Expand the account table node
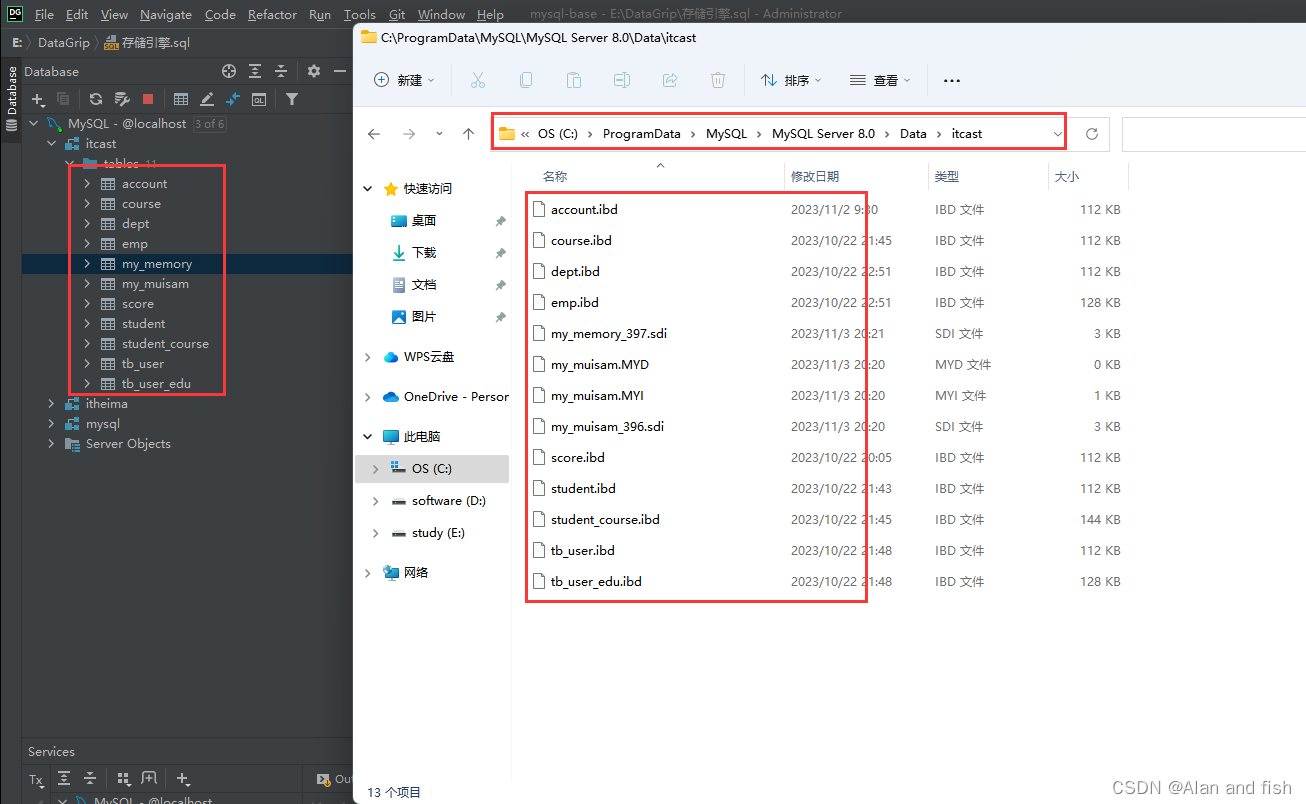1306x804 pixels. [87, 184]
